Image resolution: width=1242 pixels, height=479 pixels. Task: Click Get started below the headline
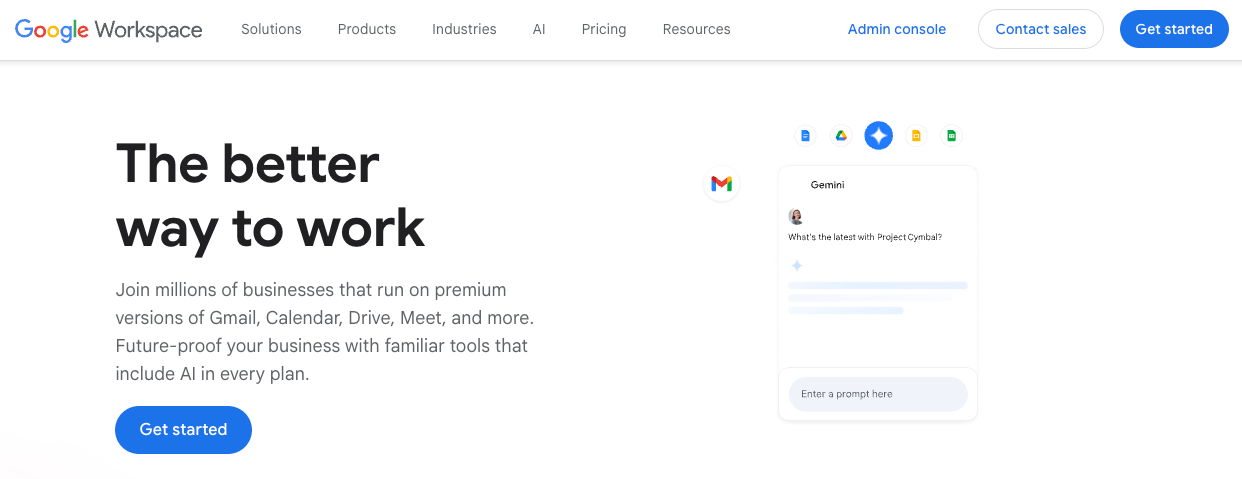click(x=183, y=430)
